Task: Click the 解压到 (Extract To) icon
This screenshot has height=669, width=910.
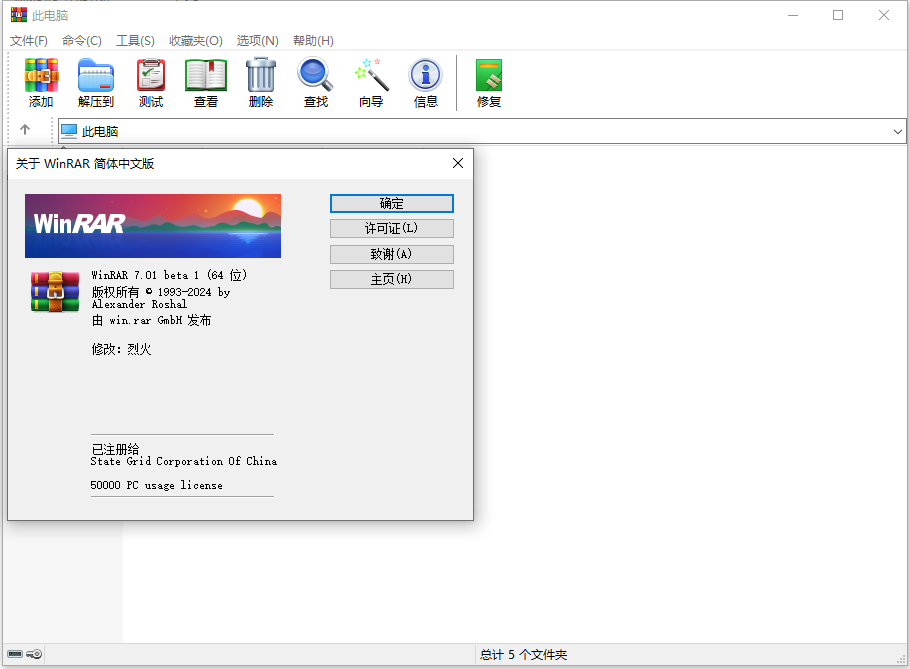Action: 96,82
